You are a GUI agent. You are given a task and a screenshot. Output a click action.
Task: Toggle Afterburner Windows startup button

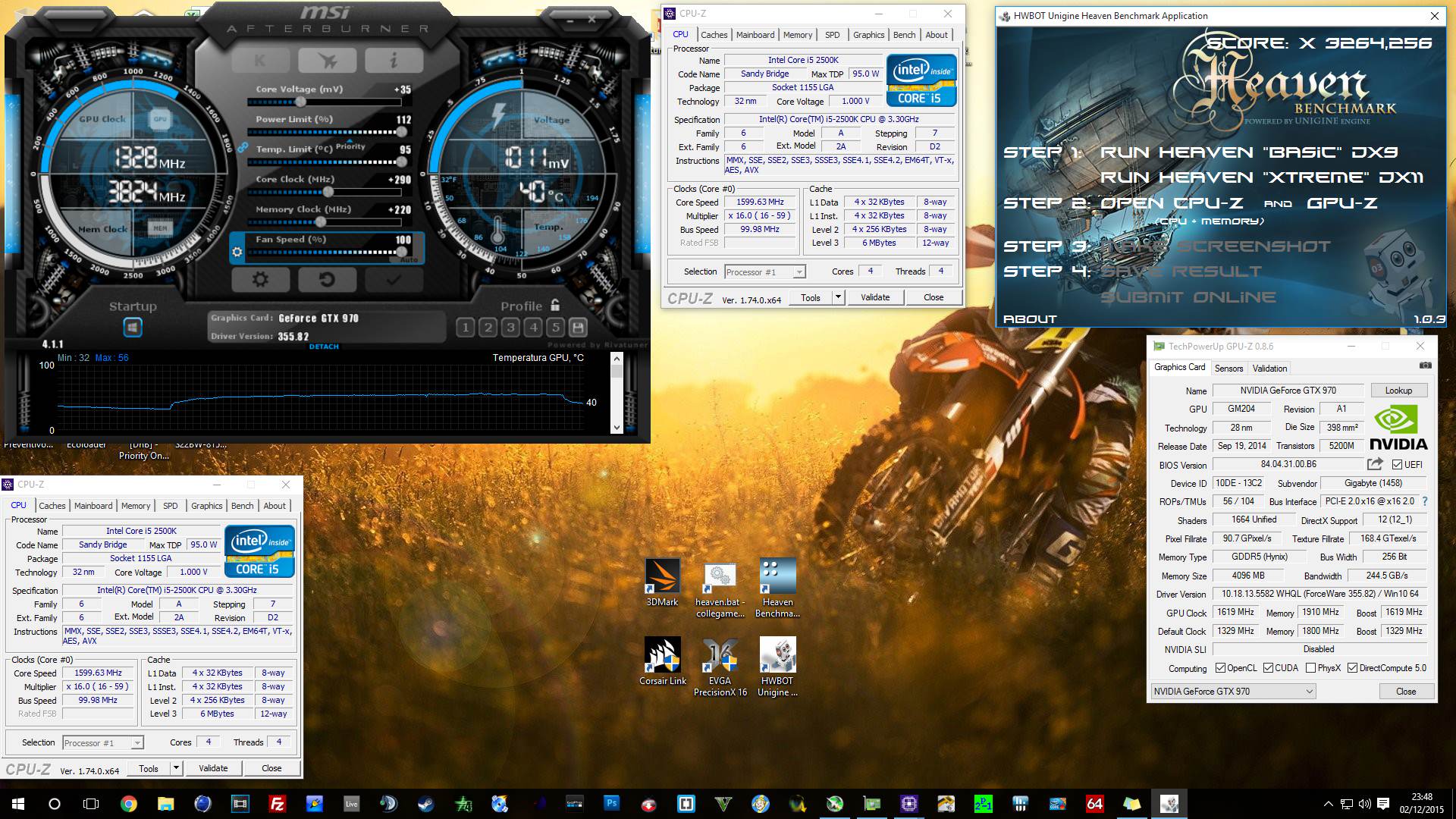(x=133, y=328)
